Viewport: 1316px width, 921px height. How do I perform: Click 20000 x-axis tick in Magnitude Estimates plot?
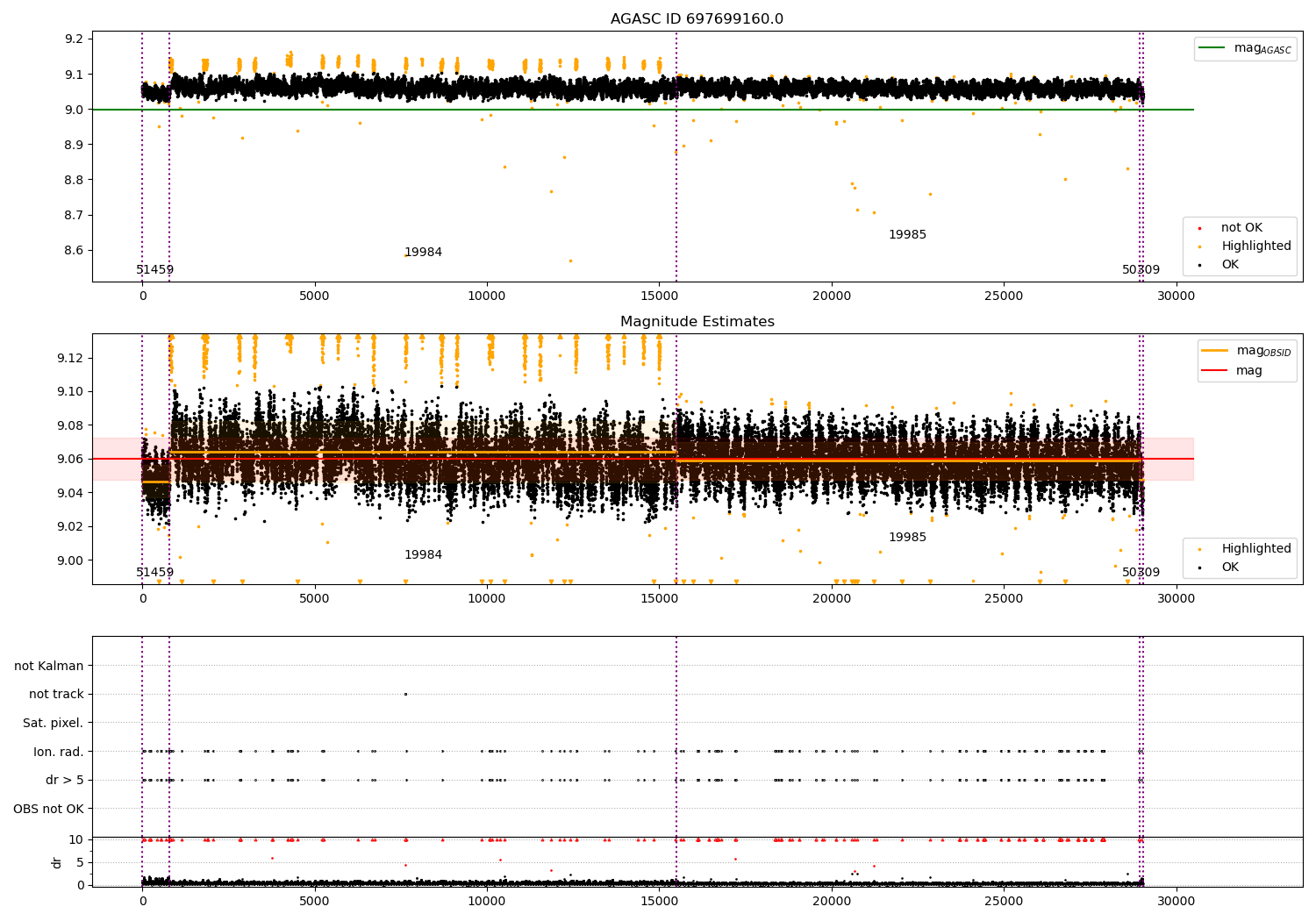(831, 598)
